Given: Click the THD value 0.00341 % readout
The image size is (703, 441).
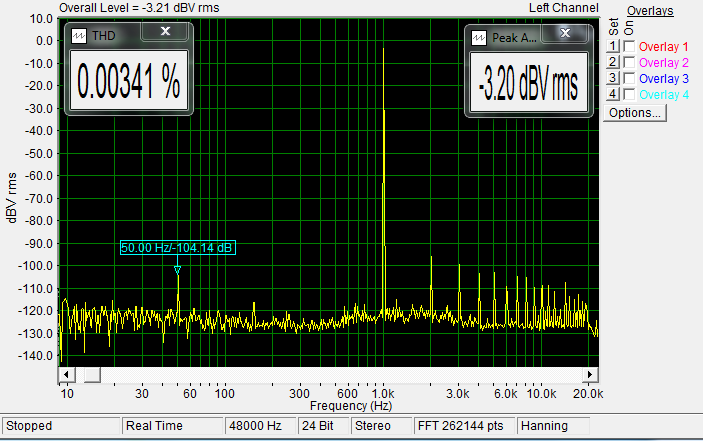Looking at the screenshot, I should 129,80.
